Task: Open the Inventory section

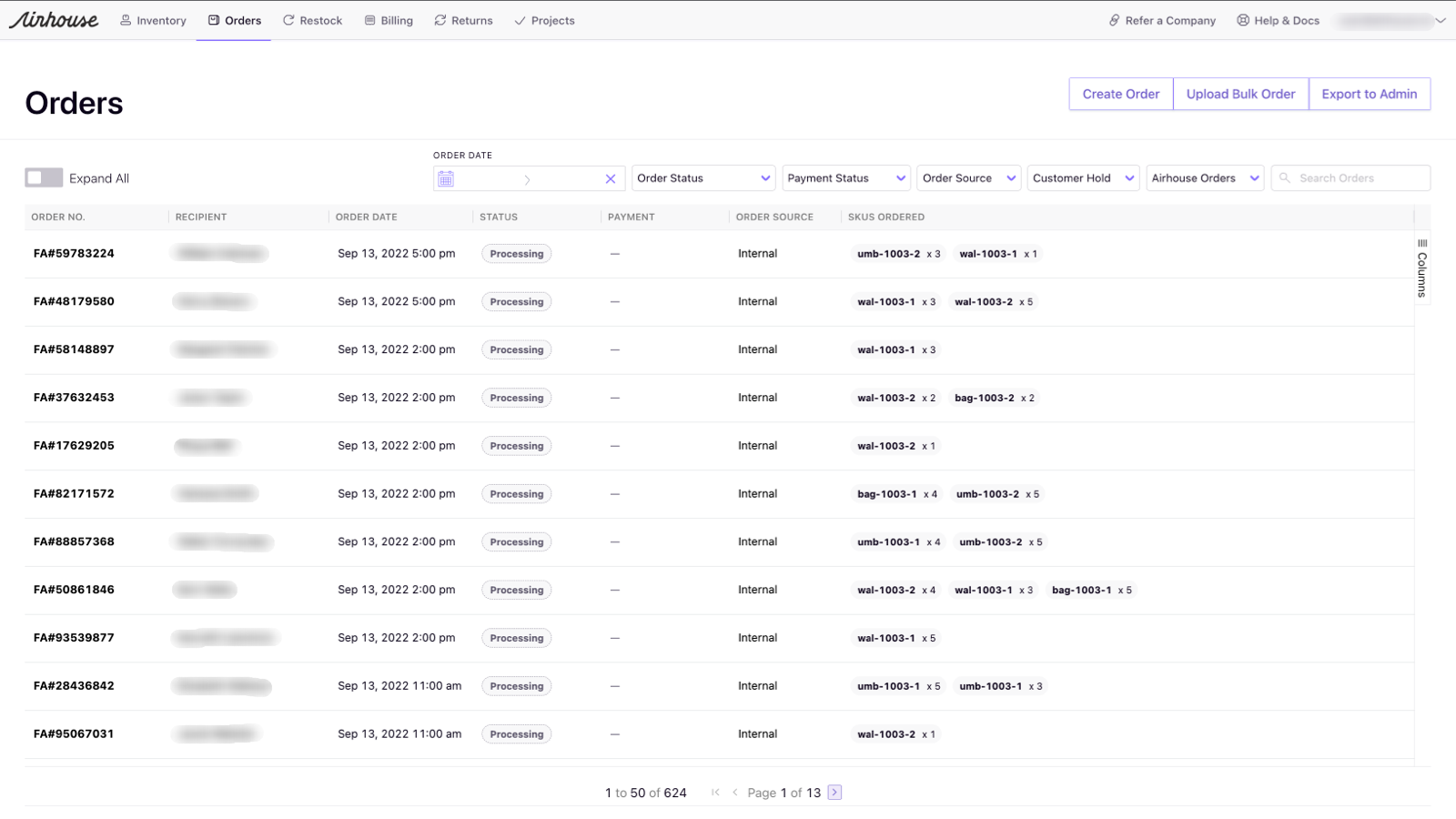Action: 153,20
